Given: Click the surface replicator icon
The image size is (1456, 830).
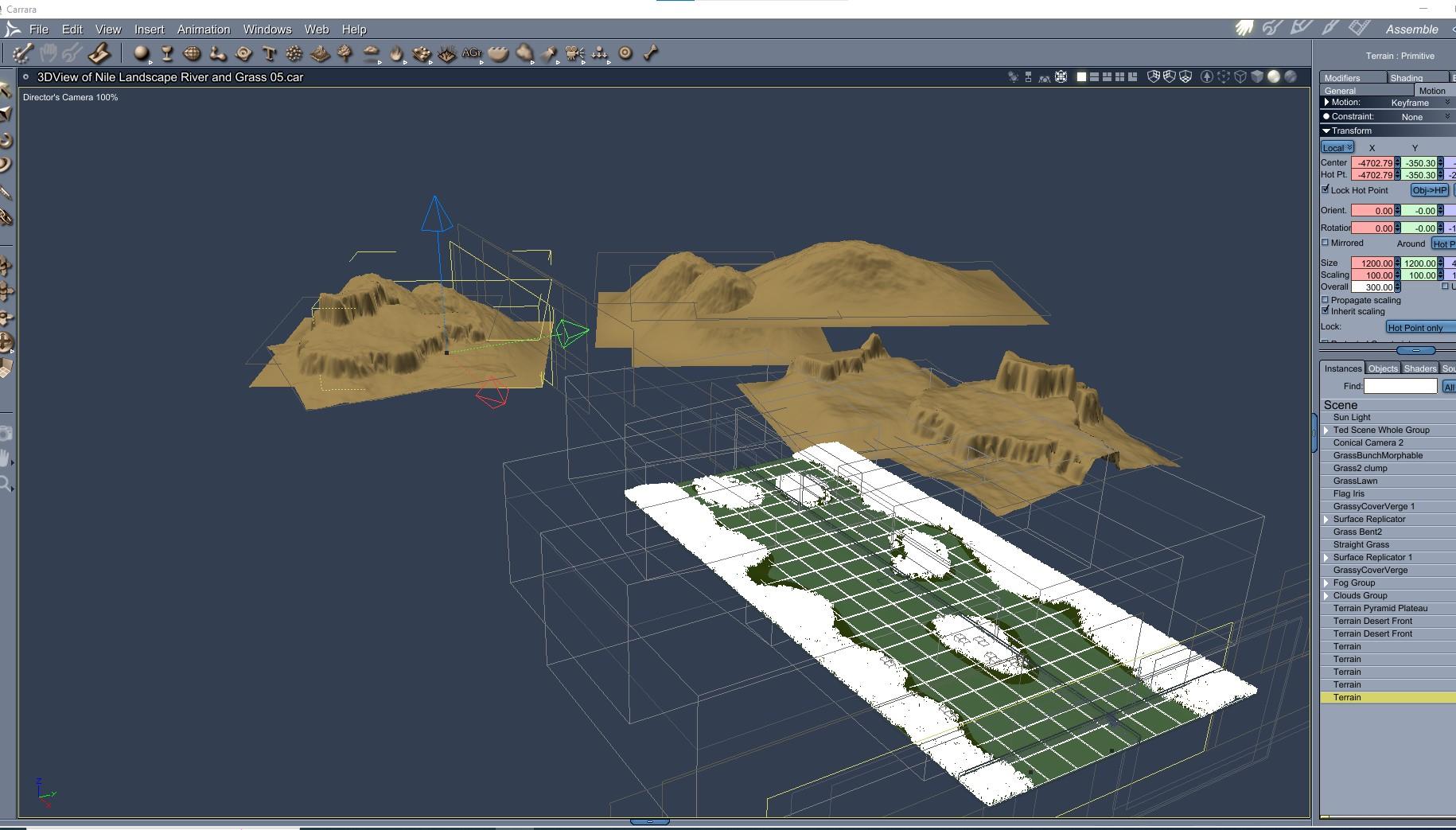Looking at the screenshot, I should point(422,53).
